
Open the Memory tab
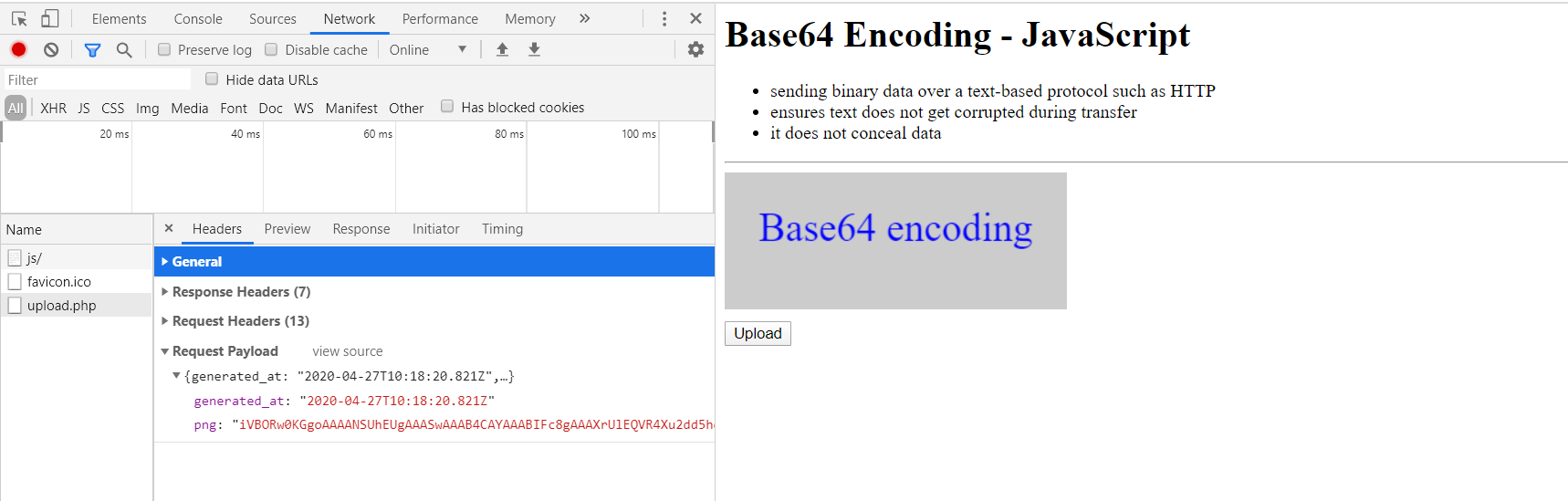[x=530, y=18]
